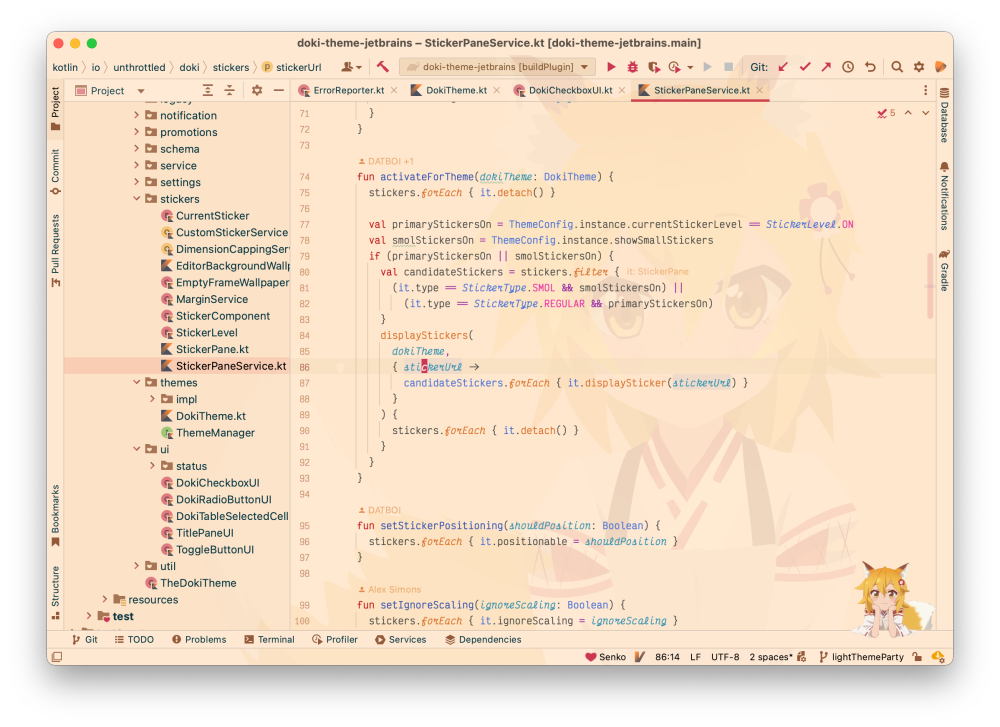This screenshot has height=727, width=1000.
Task: Run the buildPlugin configuration
Action: pos(611,67)
